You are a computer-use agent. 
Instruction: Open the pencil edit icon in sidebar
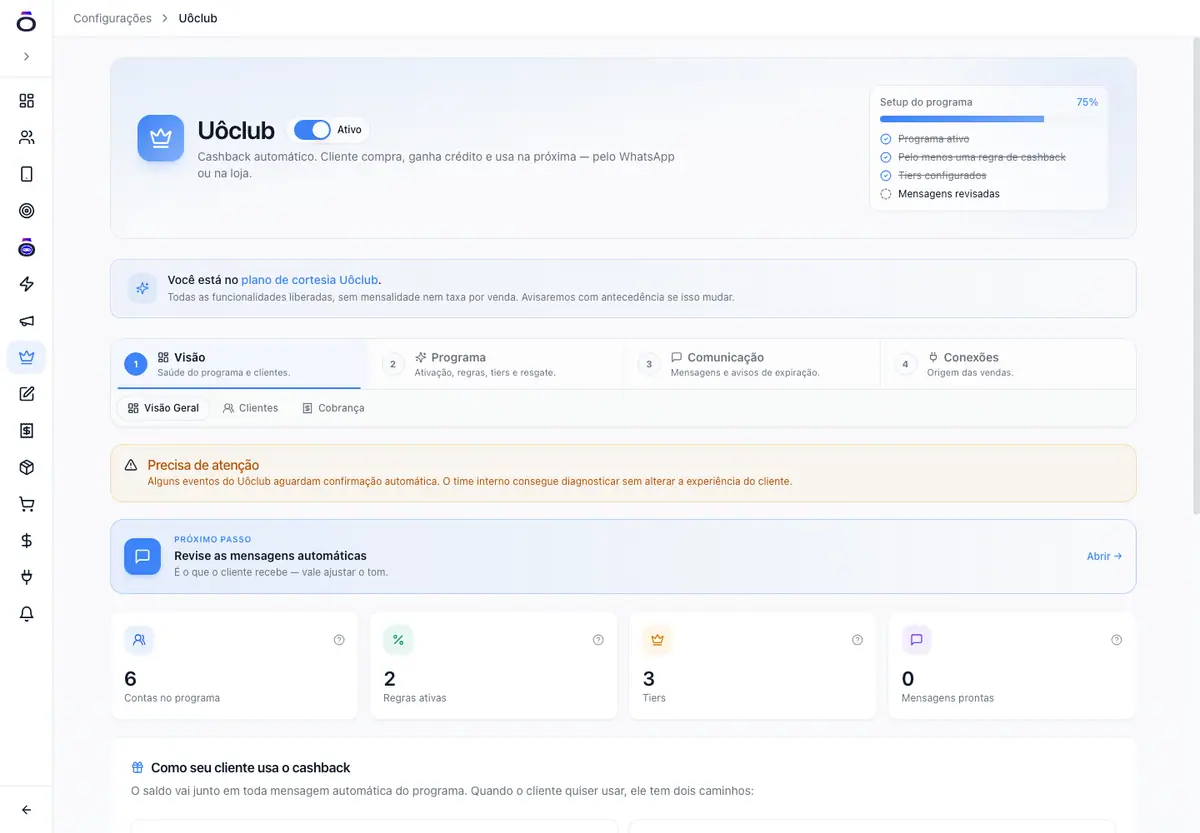27,394
